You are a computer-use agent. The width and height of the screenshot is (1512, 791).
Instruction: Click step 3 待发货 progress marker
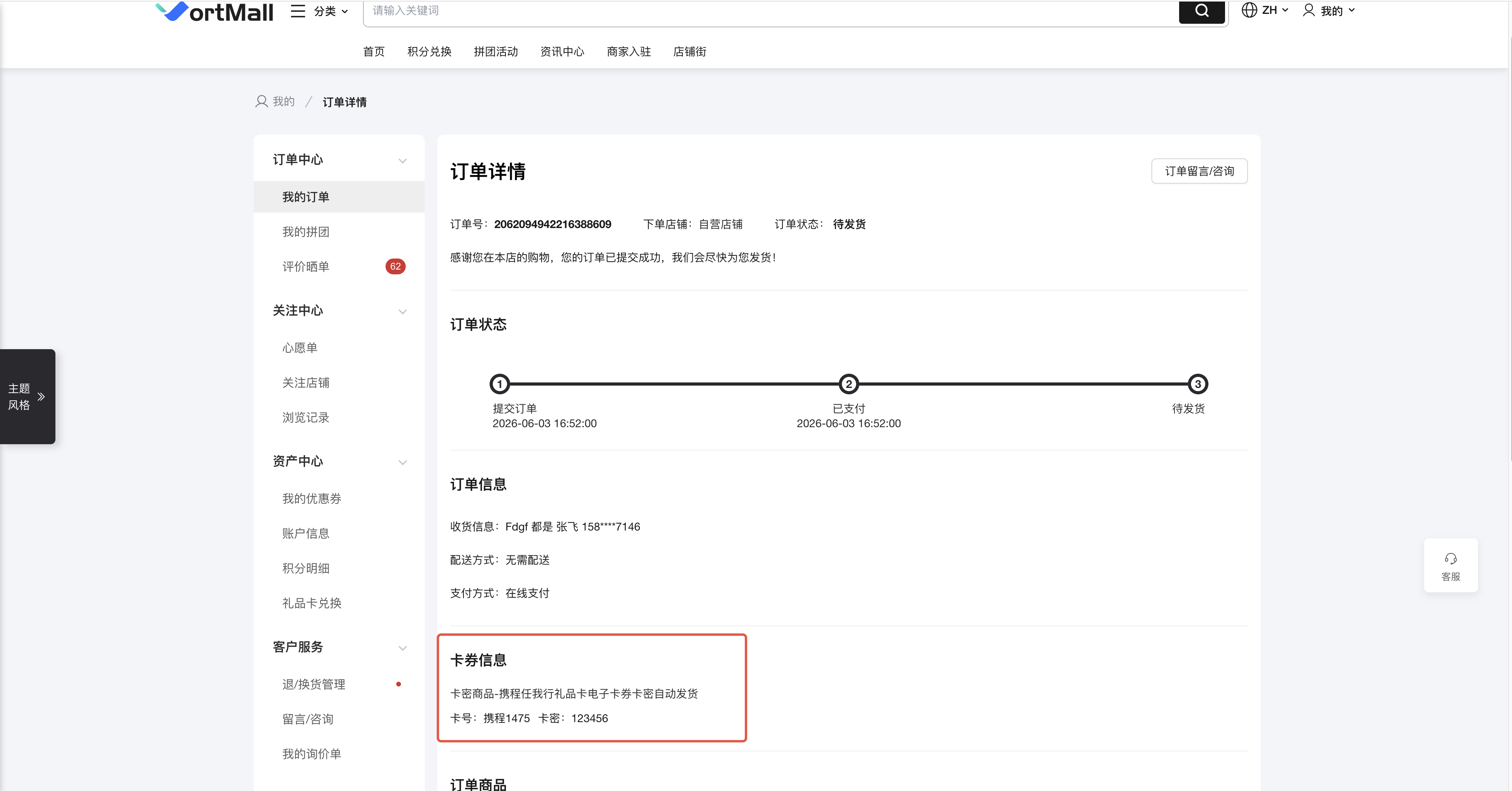(x=1198, y=384)
